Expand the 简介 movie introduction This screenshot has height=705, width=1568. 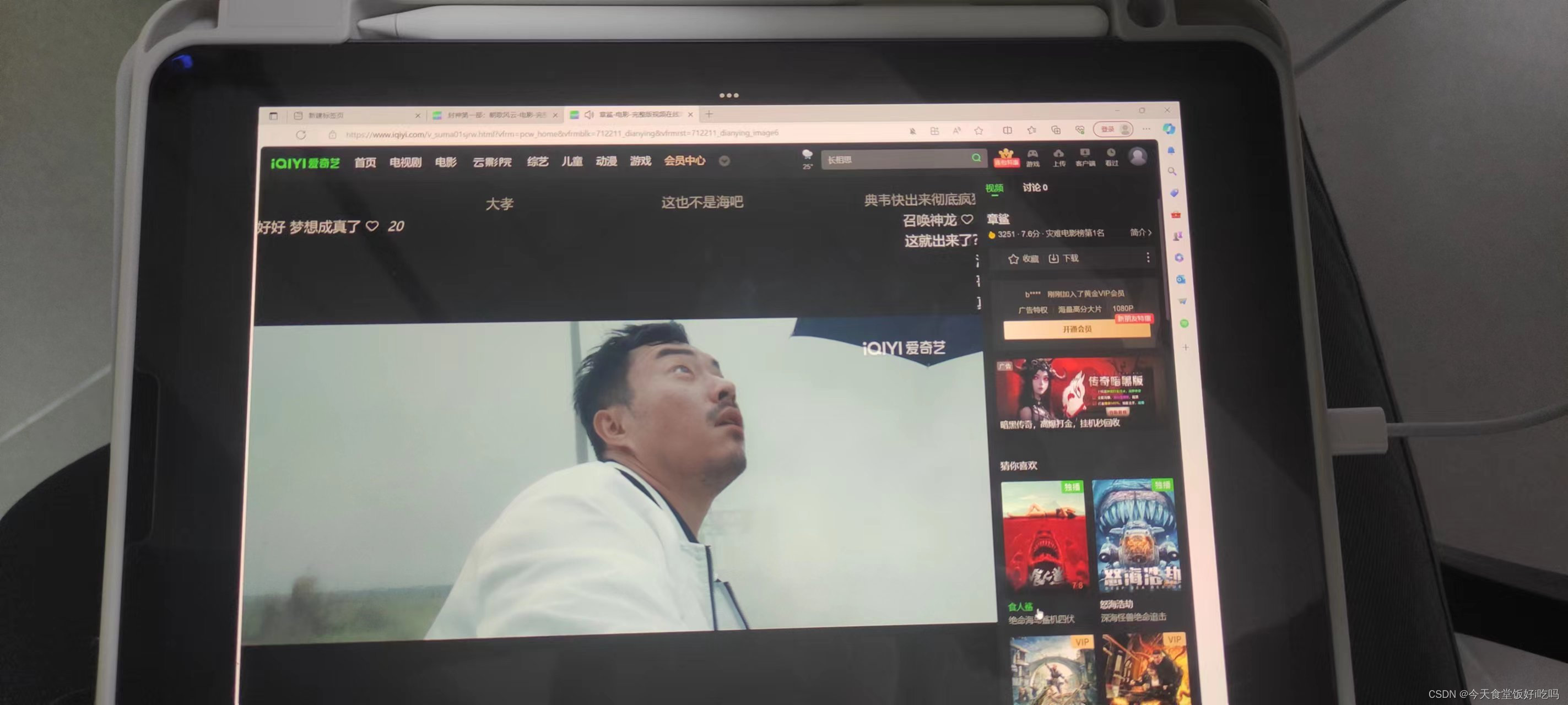click(1140, 232)
